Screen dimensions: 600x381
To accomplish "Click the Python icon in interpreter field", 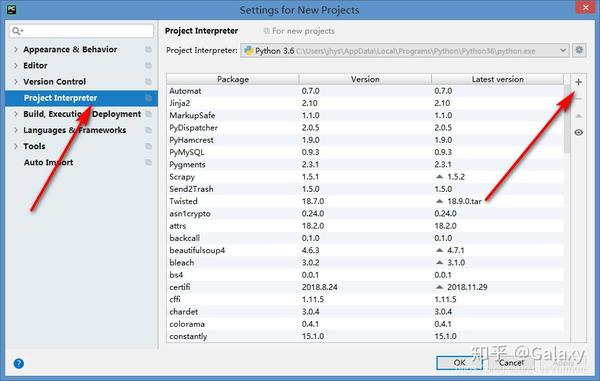I will pyautogui.click(x=249, y=50).
